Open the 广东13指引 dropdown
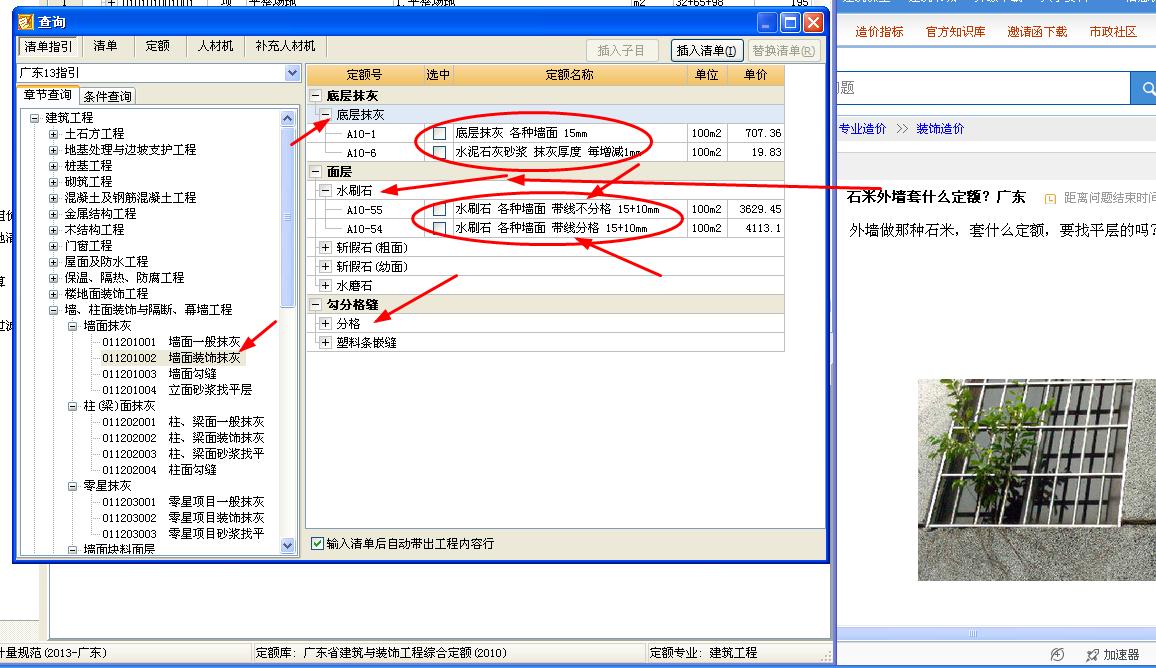Image resolution: width=1156 pixels, height=668 pixels. [x=292, y=73]
